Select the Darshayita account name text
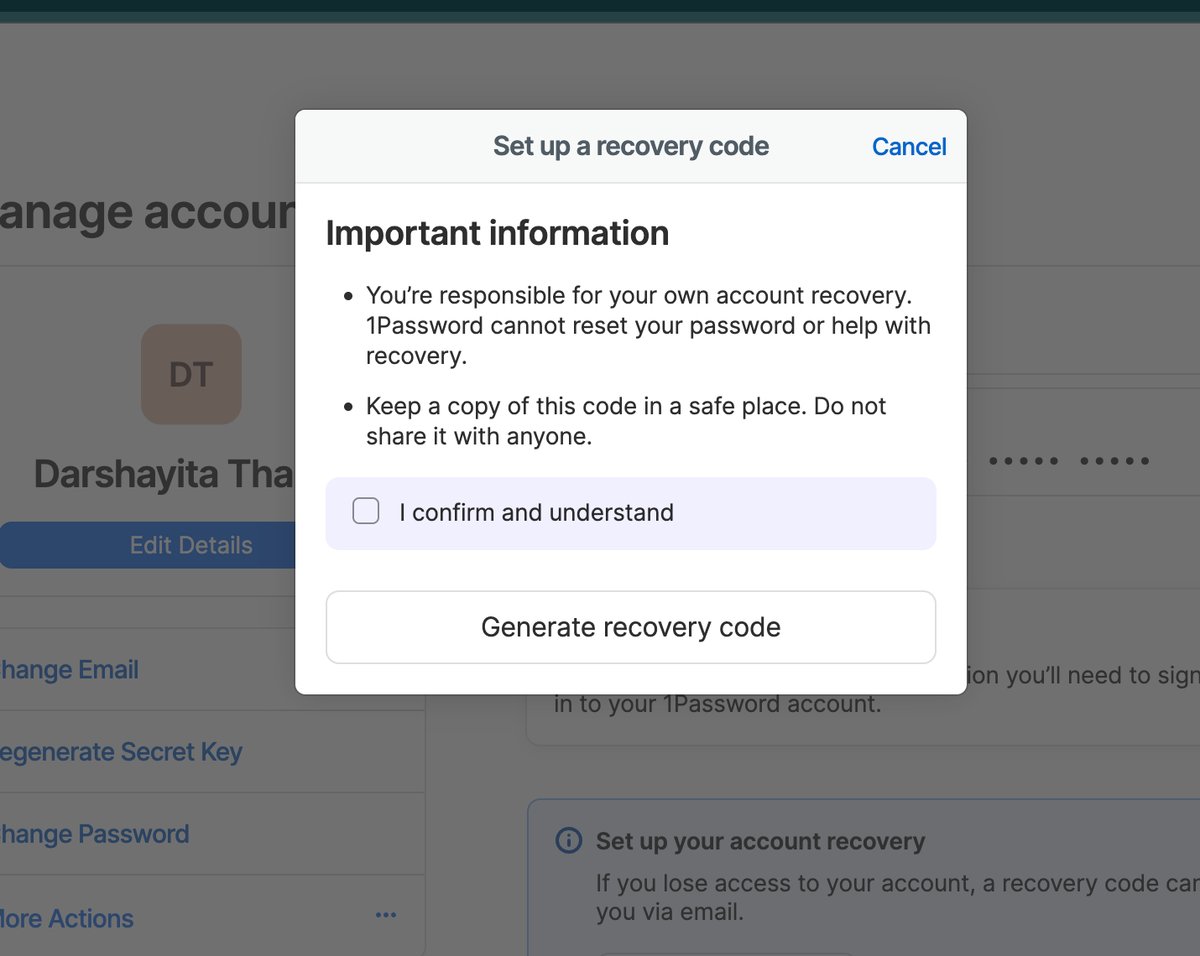Viewport: 1200px width, 956px height. coord(164,474)
